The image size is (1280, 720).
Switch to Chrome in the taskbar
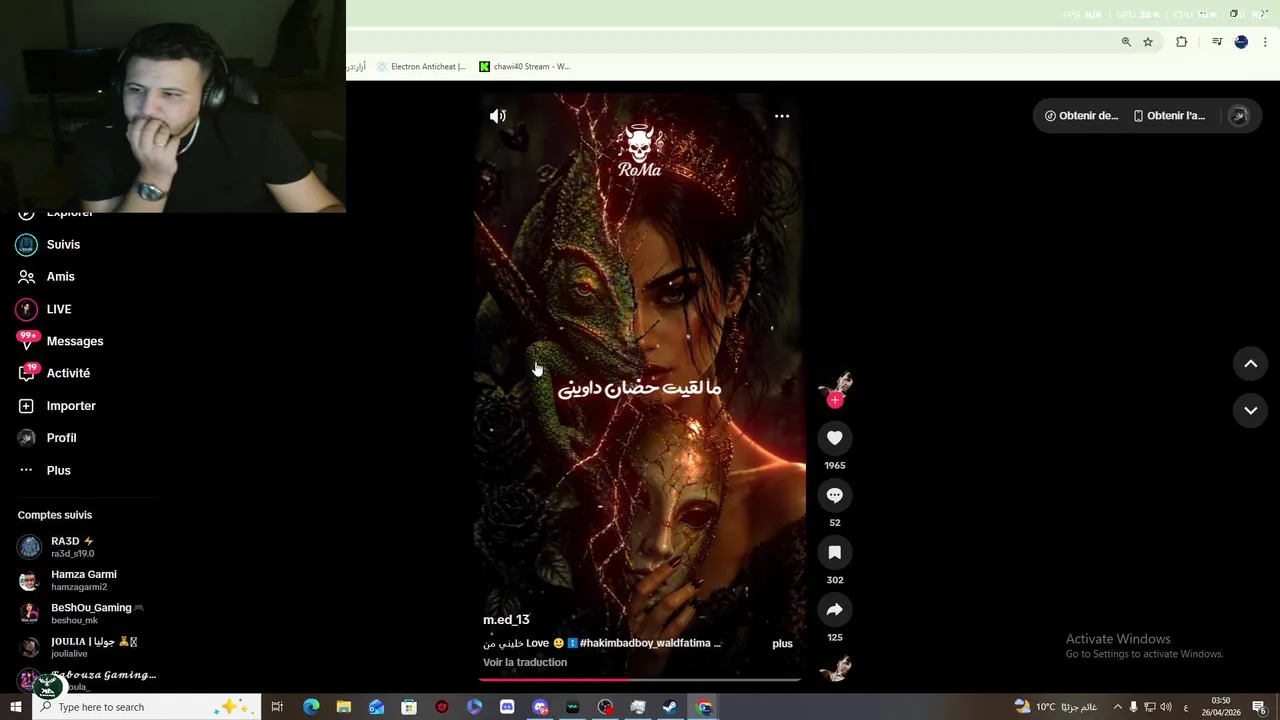(x=704, y=707)
